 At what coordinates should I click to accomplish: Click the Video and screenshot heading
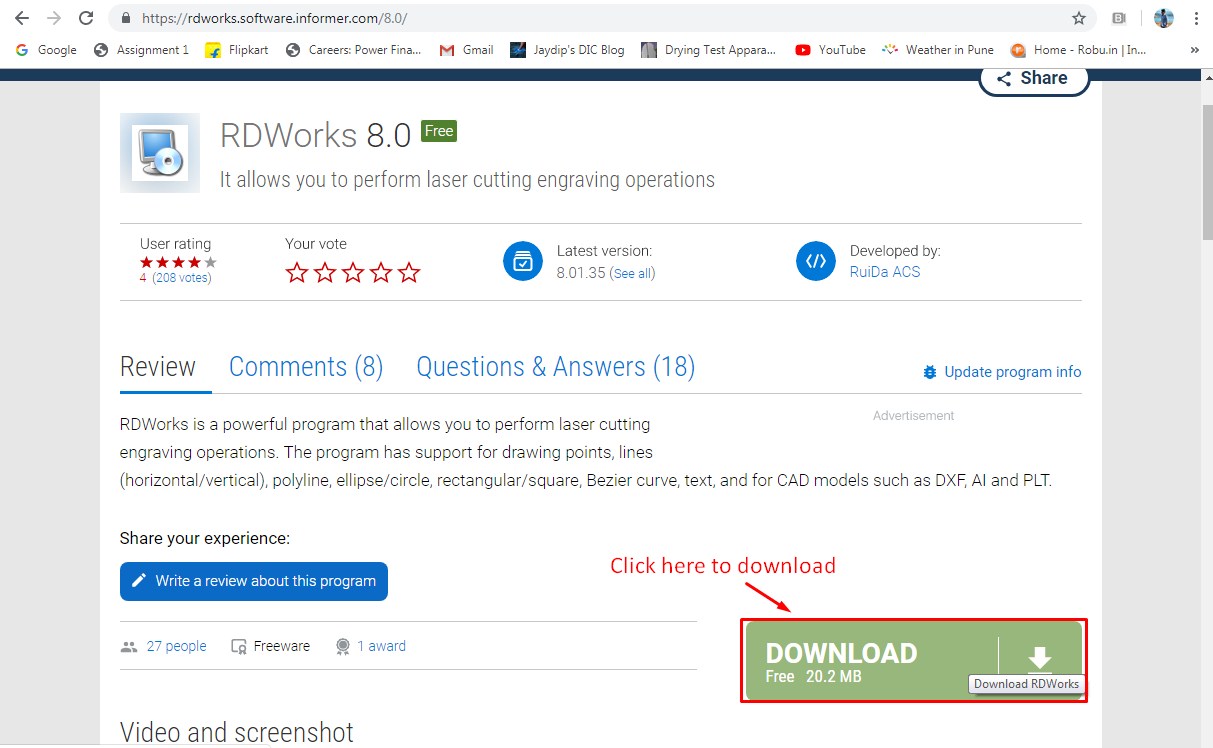(x=237, y=732)
